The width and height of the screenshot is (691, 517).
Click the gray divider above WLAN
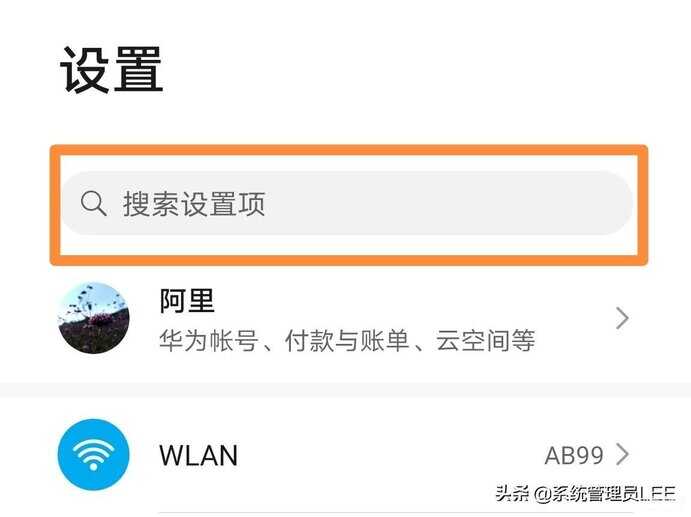click(x=346, y=389)
